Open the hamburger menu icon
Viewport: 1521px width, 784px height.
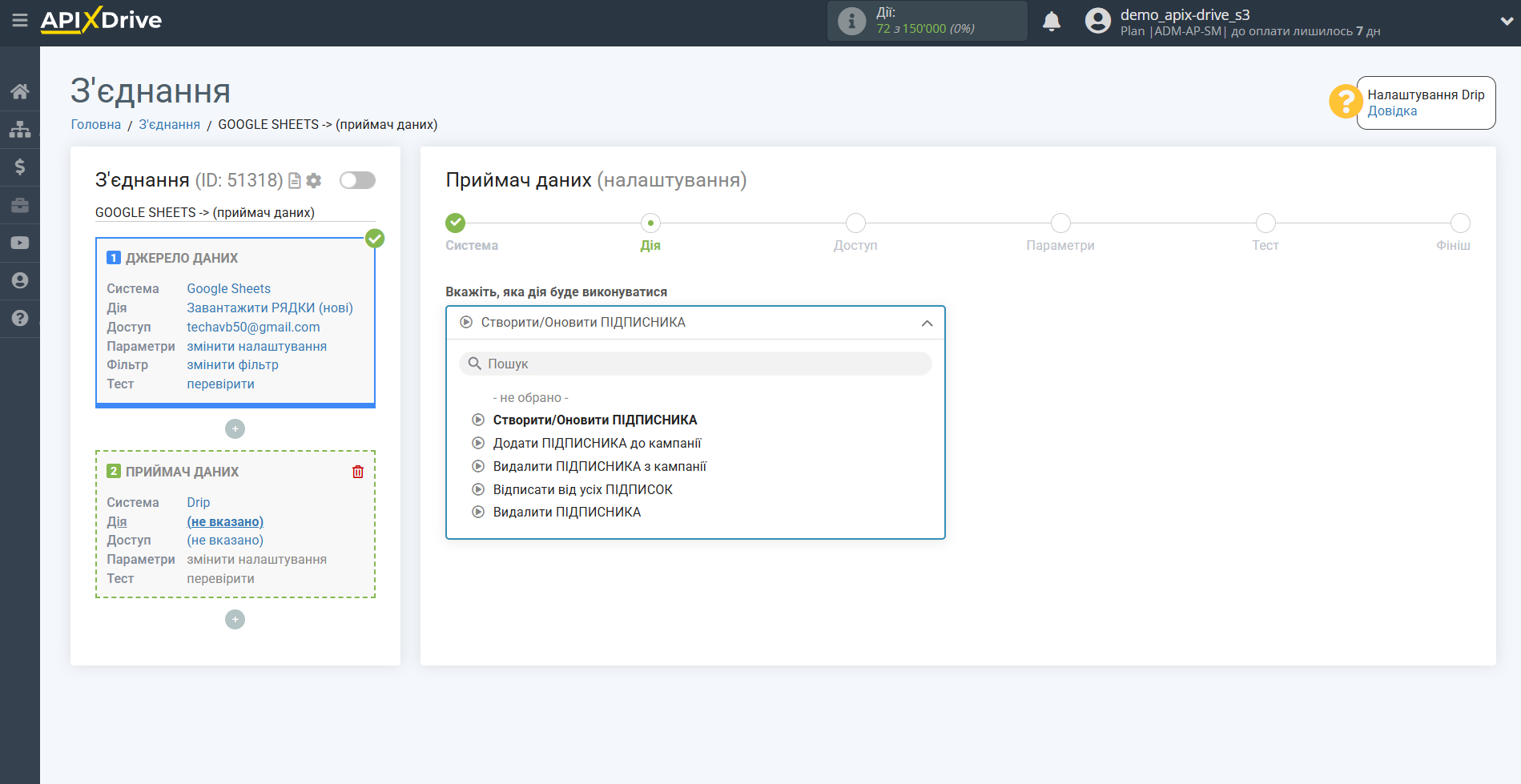click(x=20, y=20)
